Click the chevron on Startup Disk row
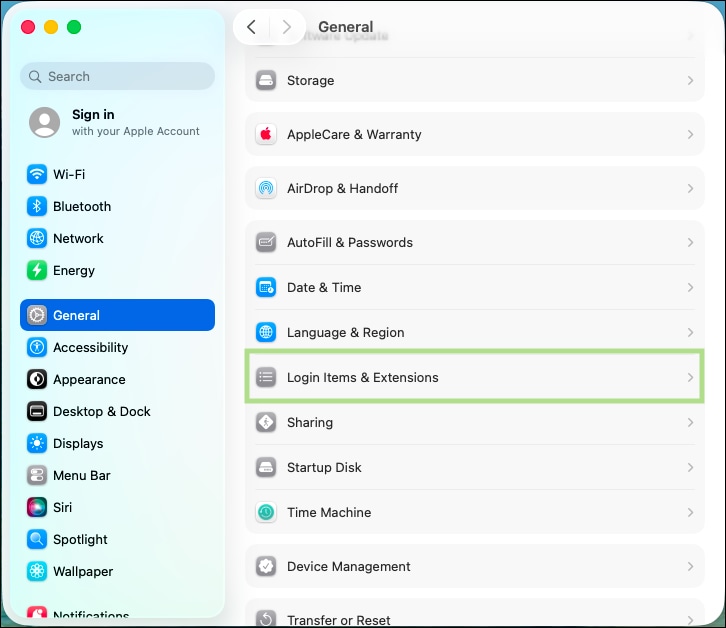The image size is (726, 628). point(690,467)
